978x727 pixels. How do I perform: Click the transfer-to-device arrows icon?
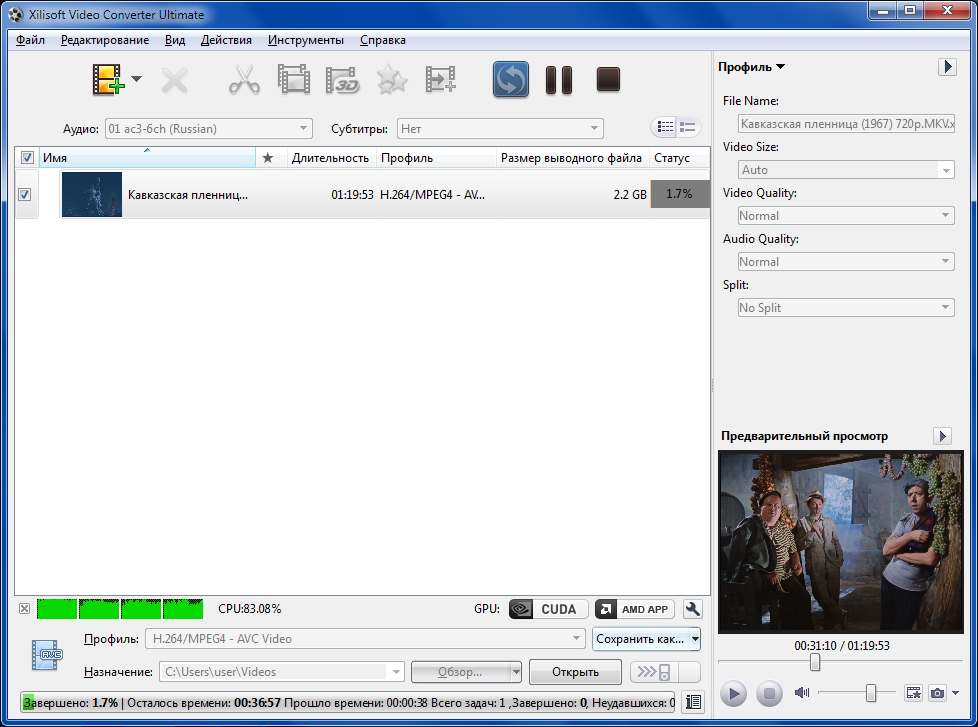click(x=654, y=672)
